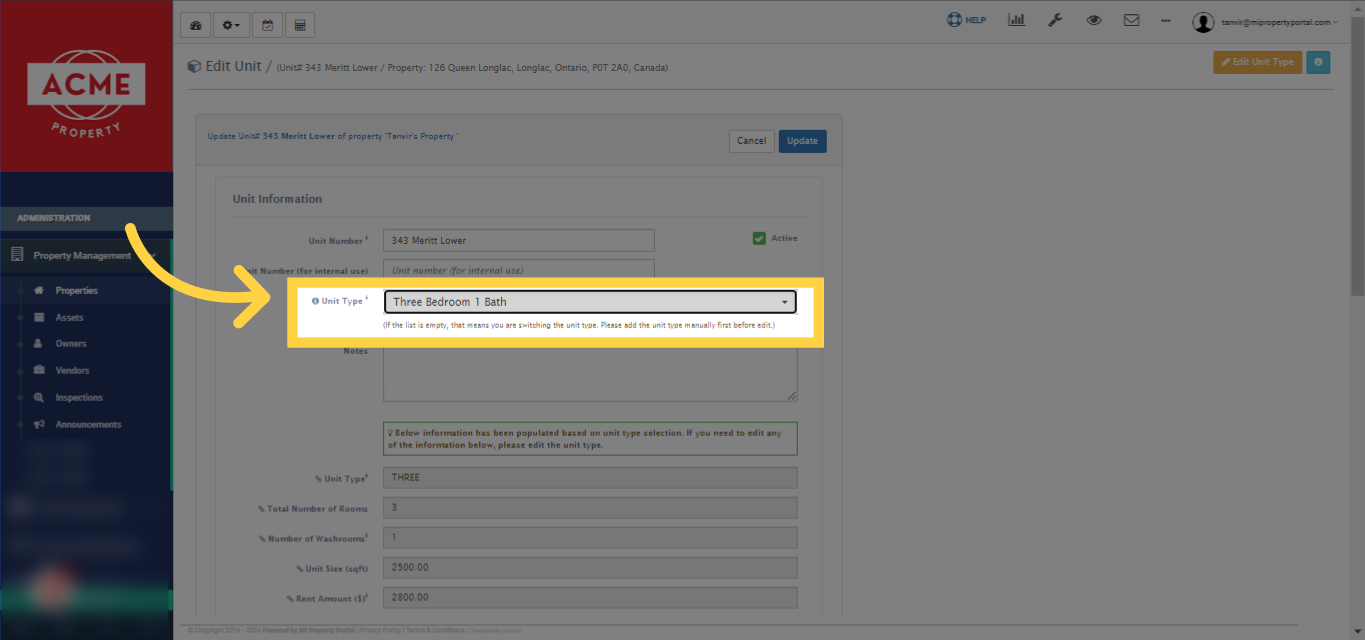Expand the settings gear dropdown in toolbar
The height and width of the screenshot is (640, 1365).
tap(231, 24)
